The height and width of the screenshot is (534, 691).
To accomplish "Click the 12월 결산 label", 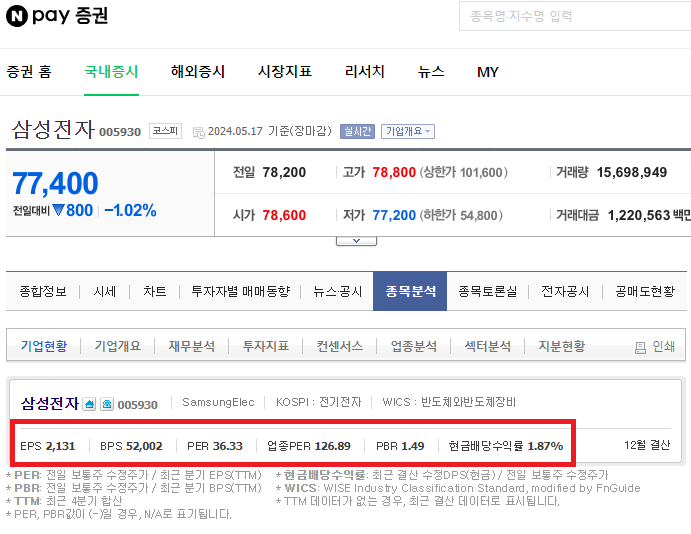I will pyautogui.click(x=647, y=445).
